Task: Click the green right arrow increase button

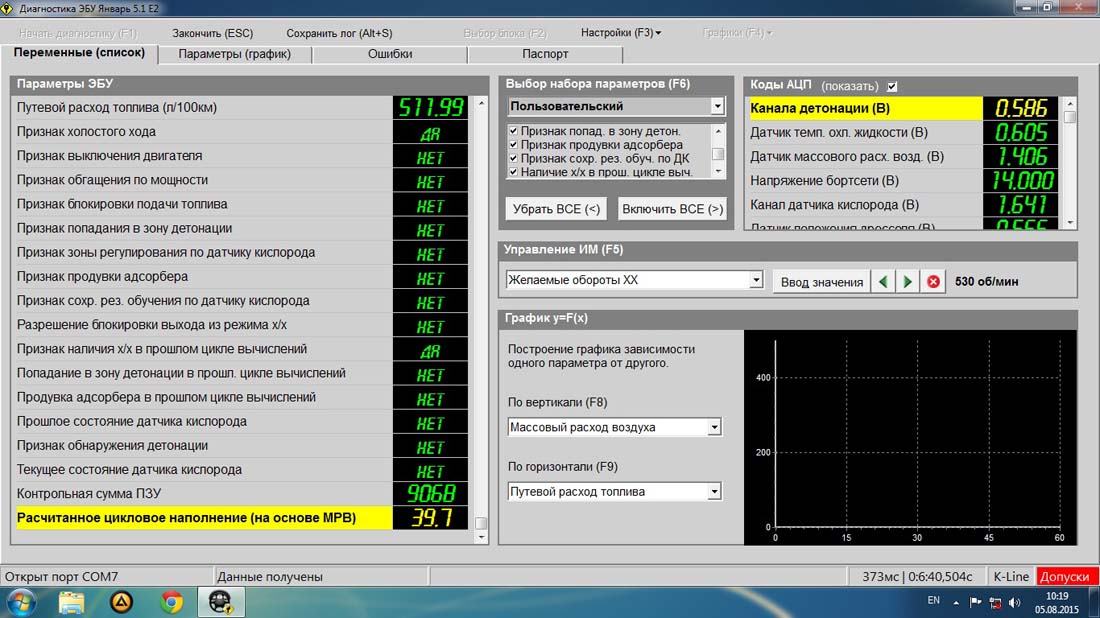Action: (x=907, y=282)
